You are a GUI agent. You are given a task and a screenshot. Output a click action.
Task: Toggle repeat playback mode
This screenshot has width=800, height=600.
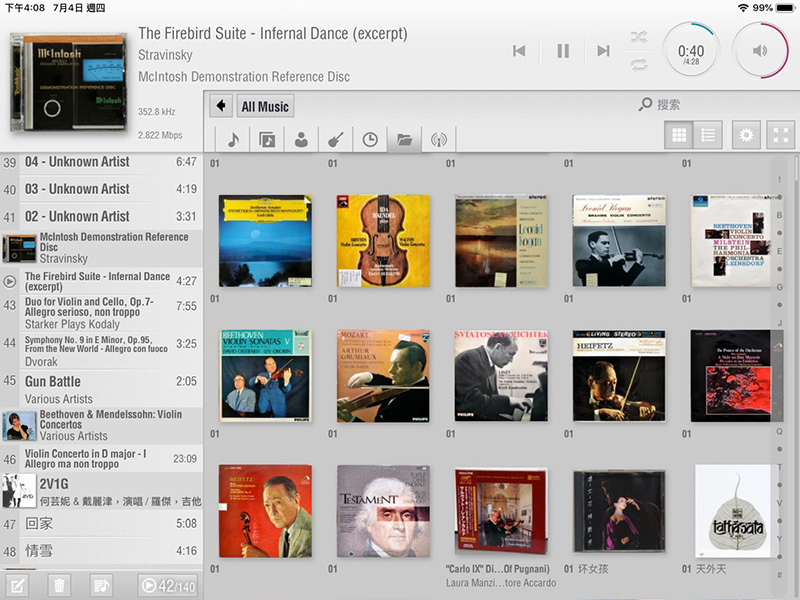tap(639, 64)
